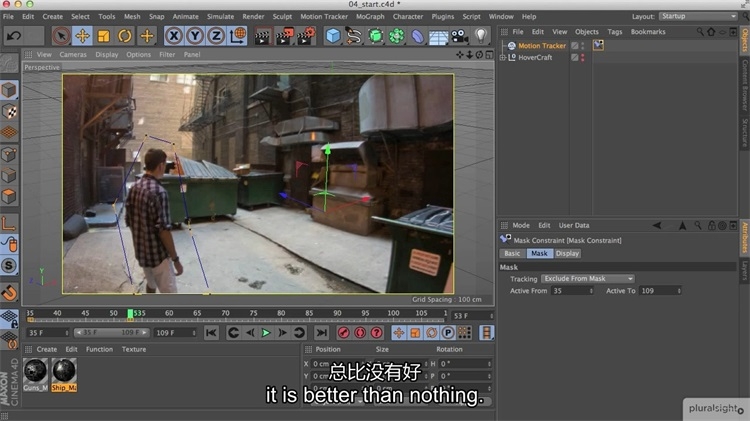Click attribute manager lock icon

[x=712, y=225]
